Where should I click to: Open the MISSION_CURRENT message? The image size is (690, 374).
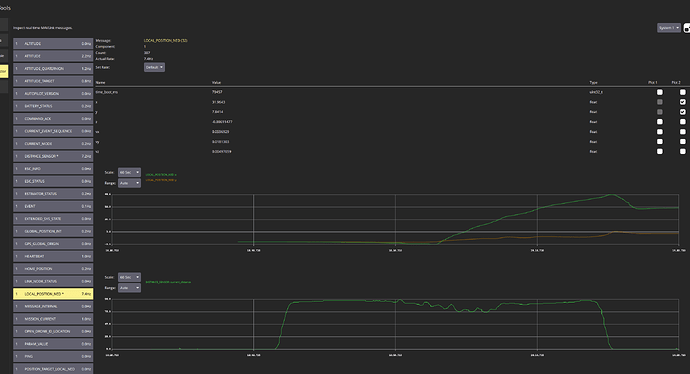53,319
